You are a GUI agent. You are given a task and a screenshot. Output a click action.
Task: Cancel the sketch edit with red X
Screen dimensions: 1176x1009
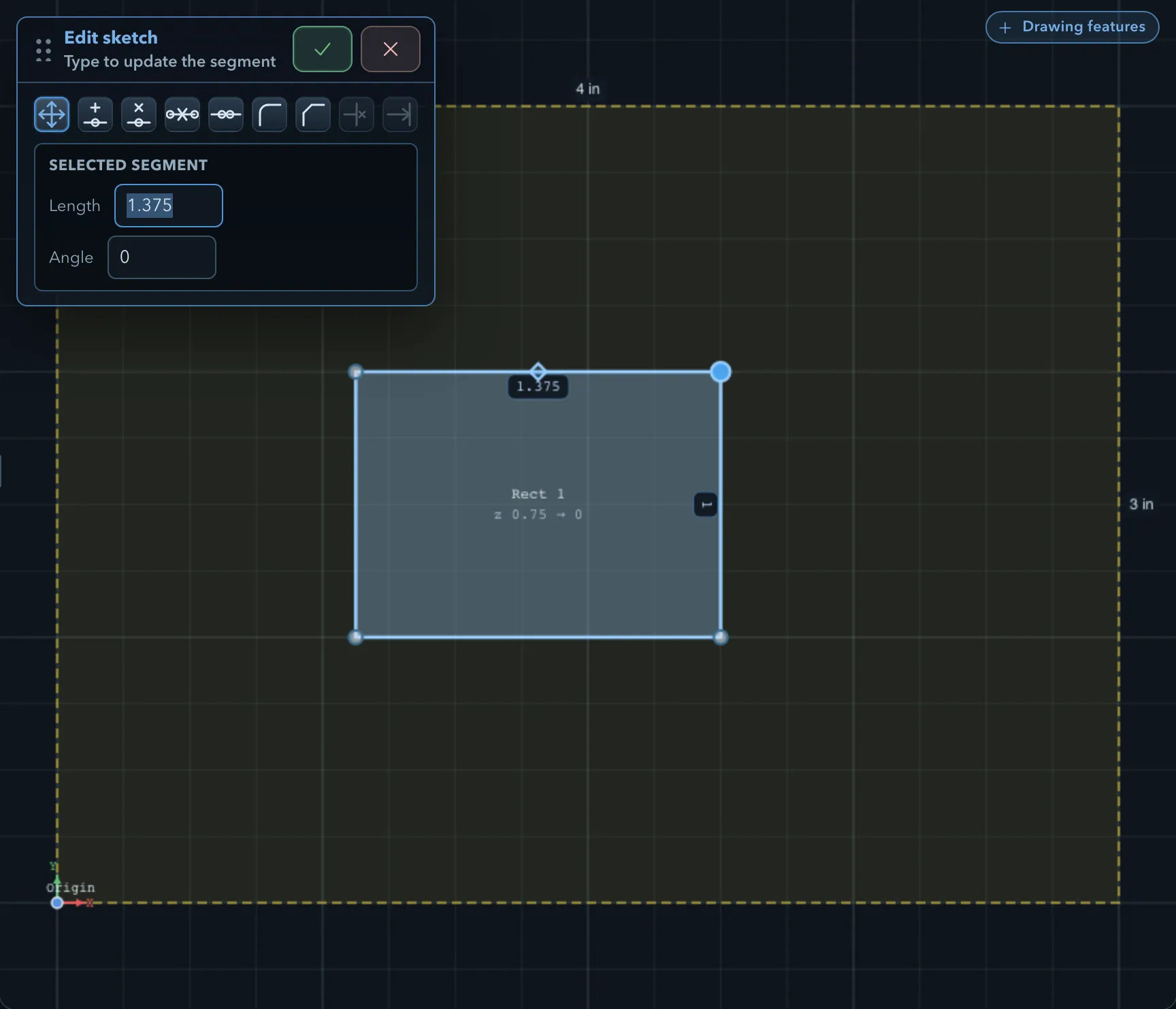click(391, 49)
